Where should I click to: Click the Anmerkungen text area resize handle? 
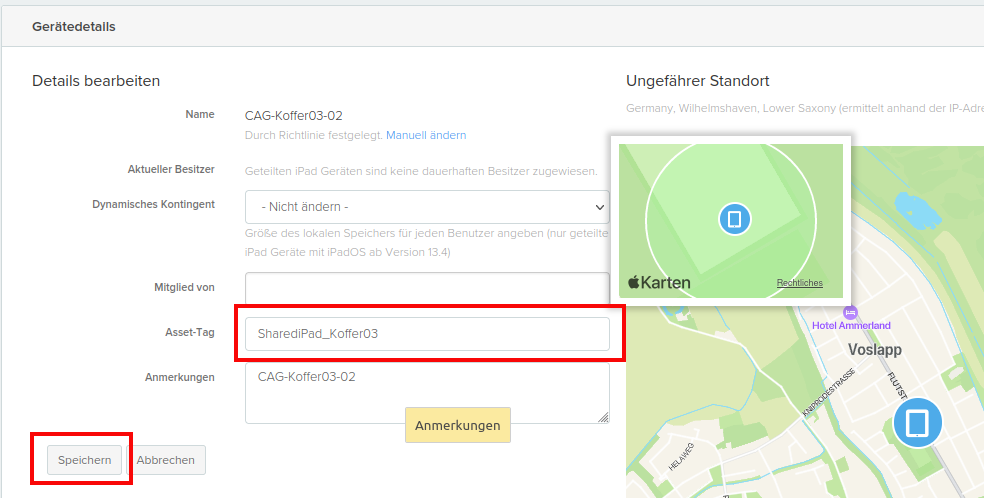603,417
